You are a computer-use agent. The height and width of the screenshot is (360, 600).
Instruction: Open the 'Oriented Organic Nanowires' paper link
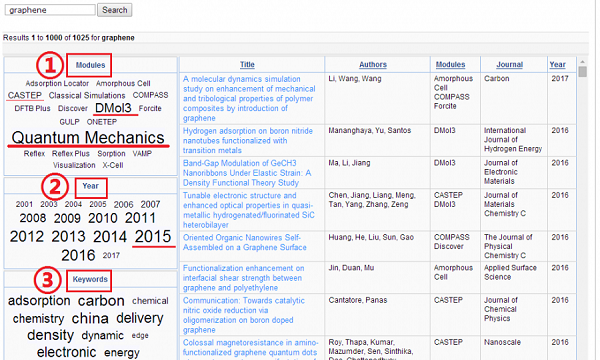[245, 242]
